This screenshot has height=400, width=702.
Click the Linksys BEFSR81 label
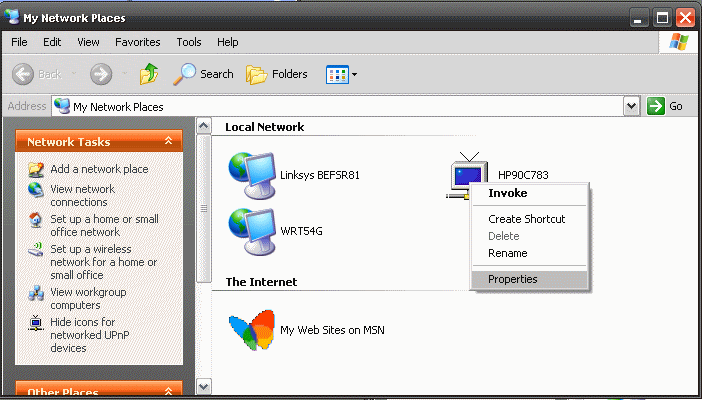[320, 175]
